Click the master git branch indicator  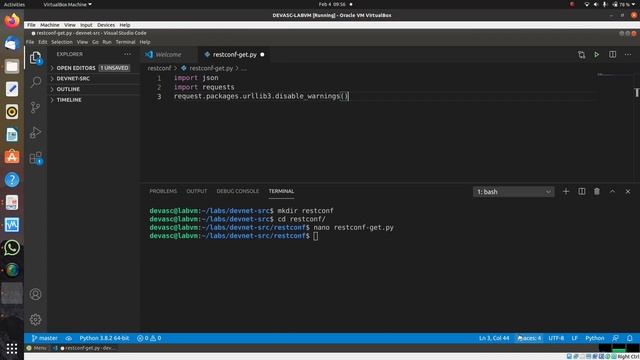pyautogui.click(x=44, y=338)
